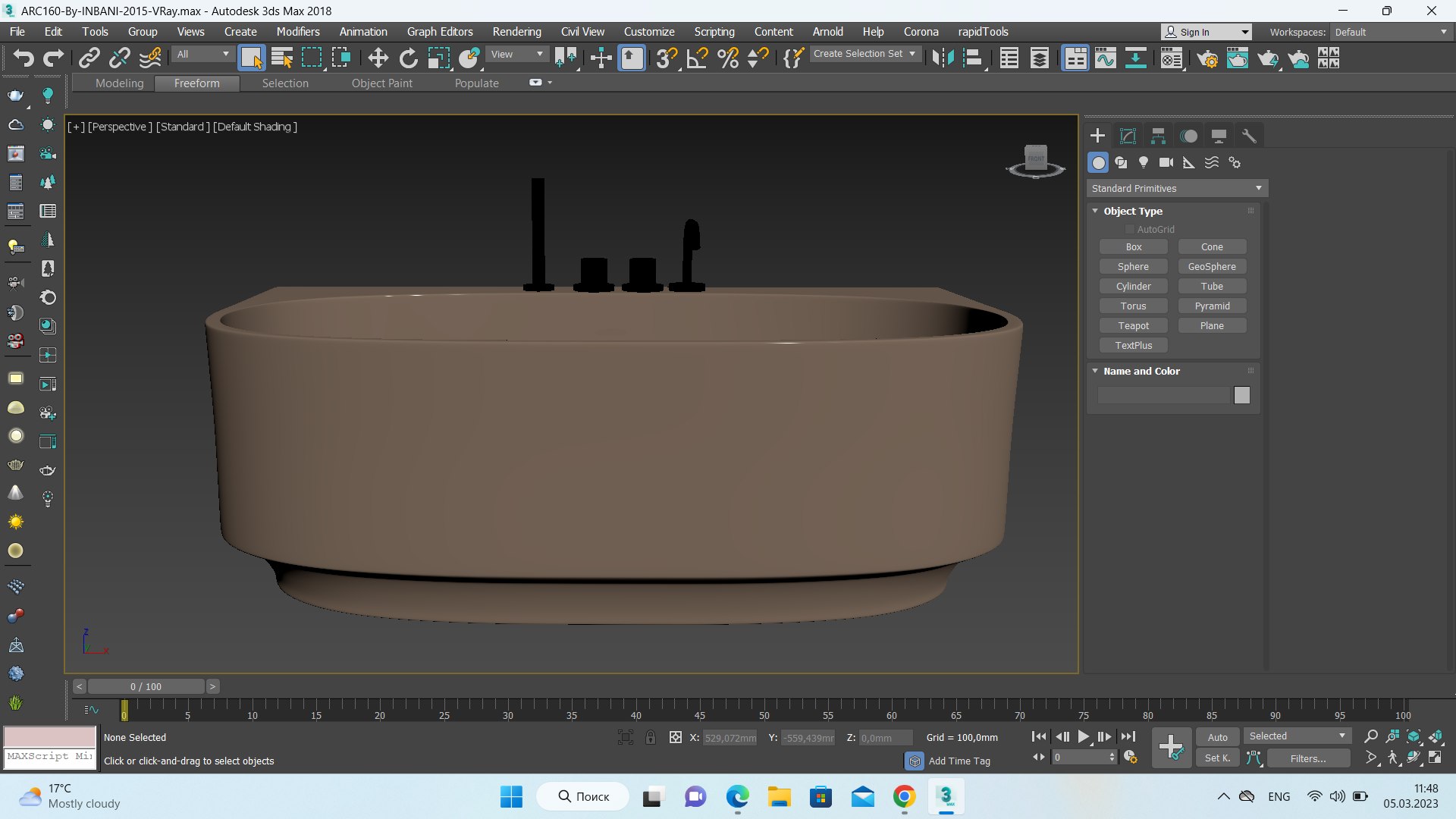Open the selection filter All dropdown
The width and height of the screenshot is (1456, 819).
(x=202, y=54)
